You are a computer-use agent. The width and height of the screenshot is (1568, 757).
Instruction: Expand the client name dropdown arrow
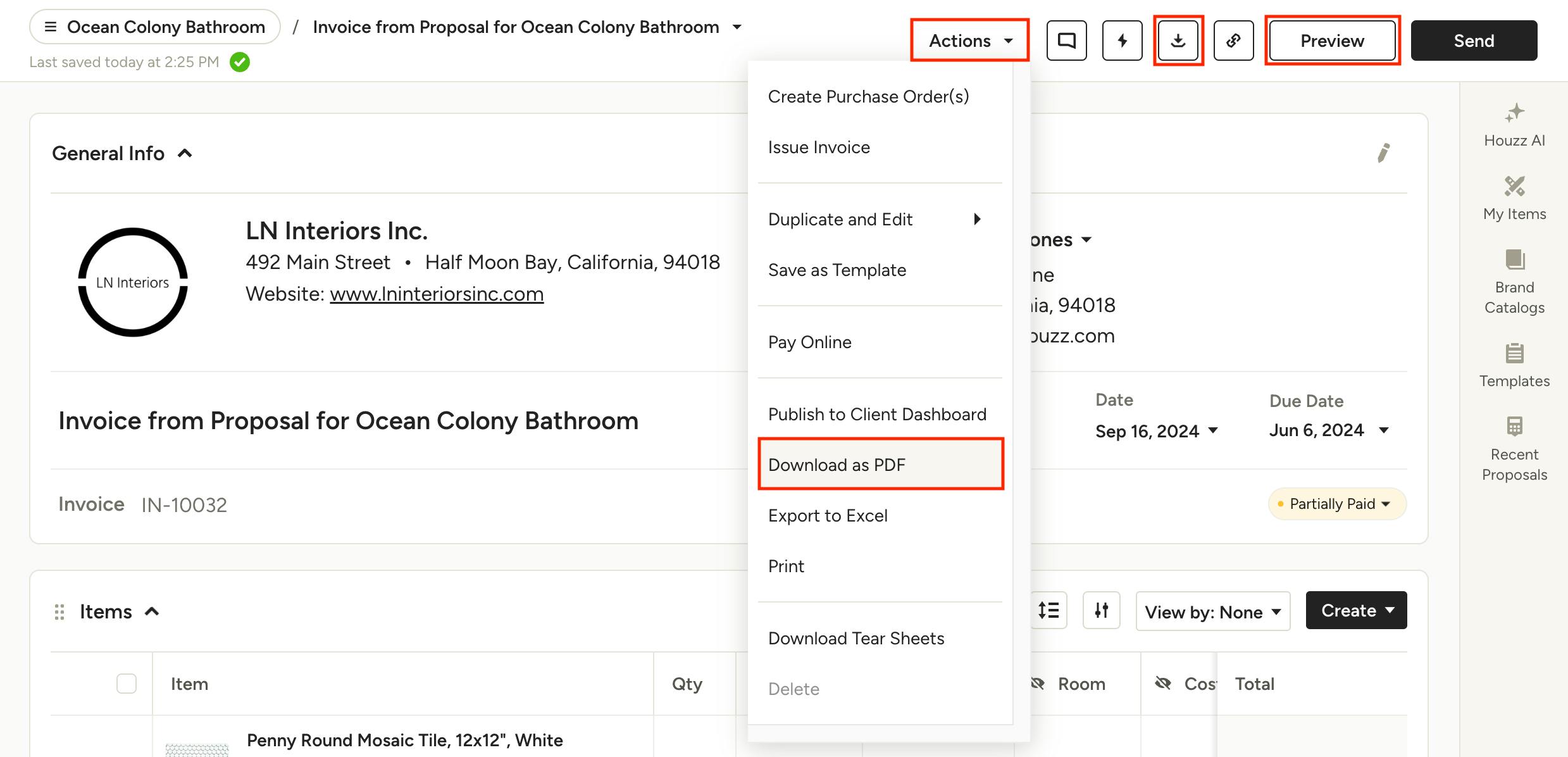pos(1086,240)
